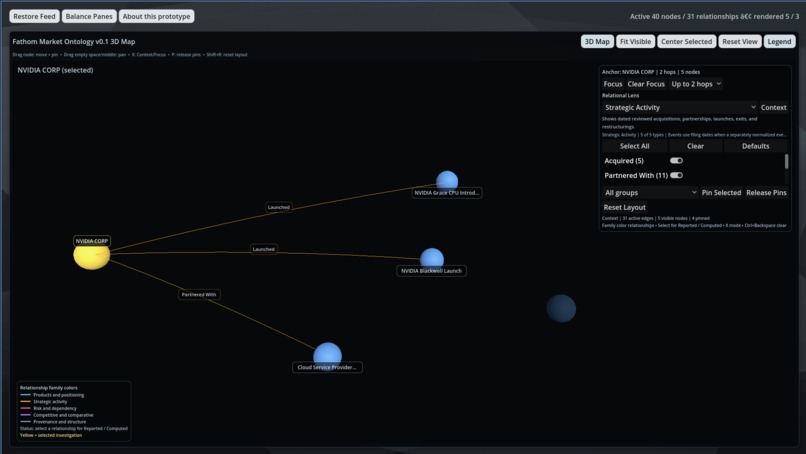Image resolution: width=806 pixels, height=454 pixels.
Task: Open the Up to 2 hops dropdown
Action: click(696, 84)
